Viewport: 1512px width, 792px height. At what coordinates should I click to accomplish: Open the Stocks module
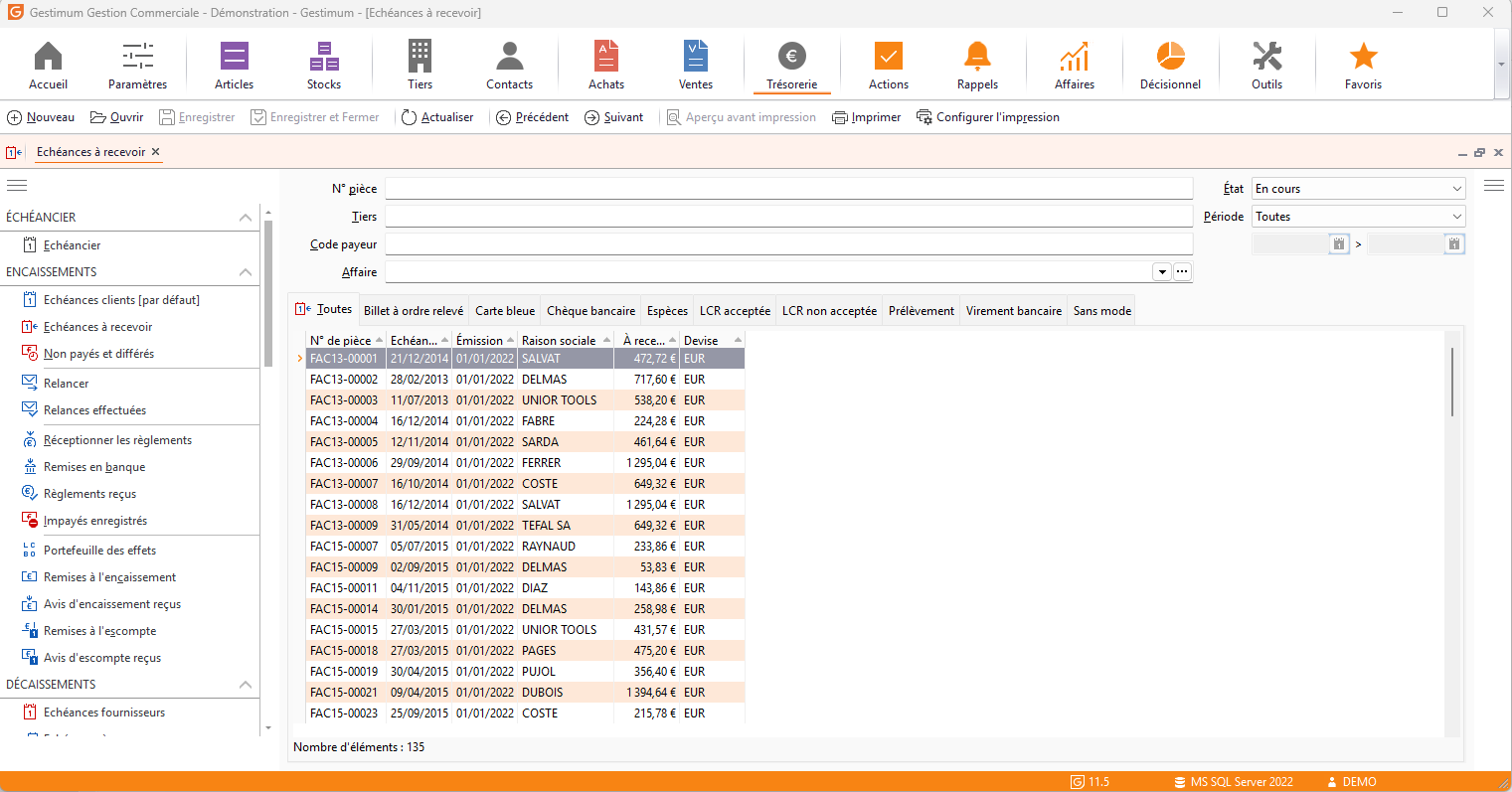(324, 66)
